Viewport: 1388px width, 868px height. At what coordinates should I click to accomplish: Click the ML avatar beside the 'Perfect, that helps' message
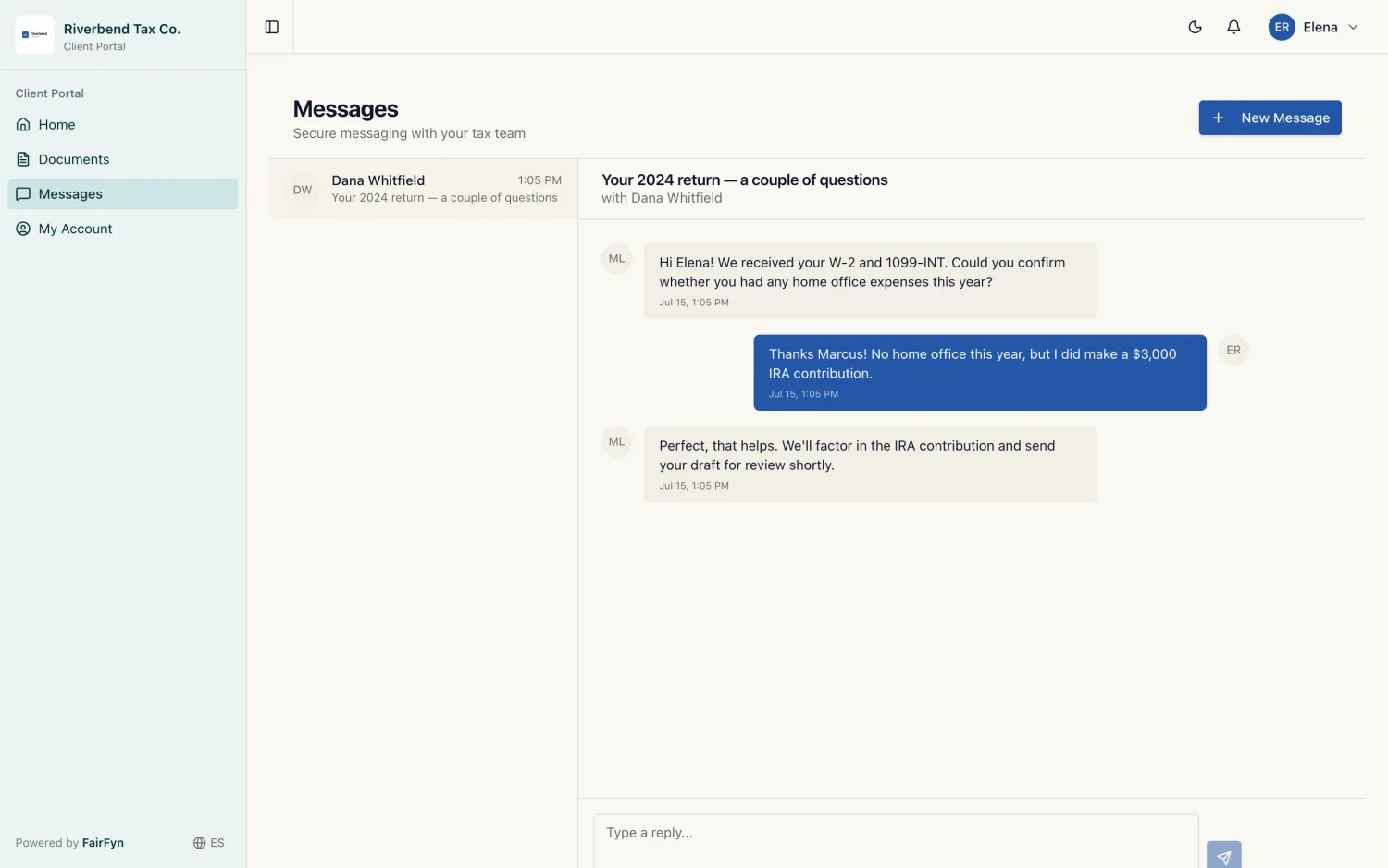(617, 442)
